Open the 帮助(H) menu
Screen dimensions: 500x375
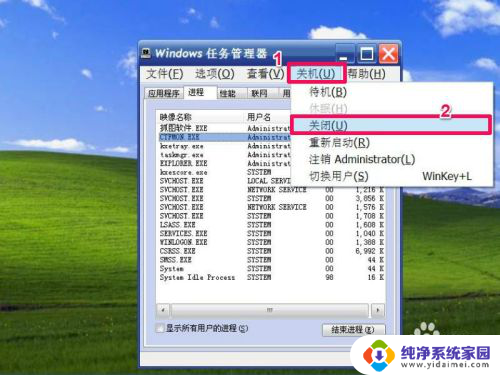367,74
